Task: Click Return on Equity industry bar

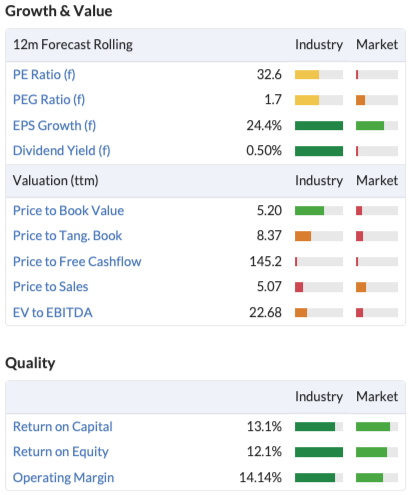Action: coord(319,452)
